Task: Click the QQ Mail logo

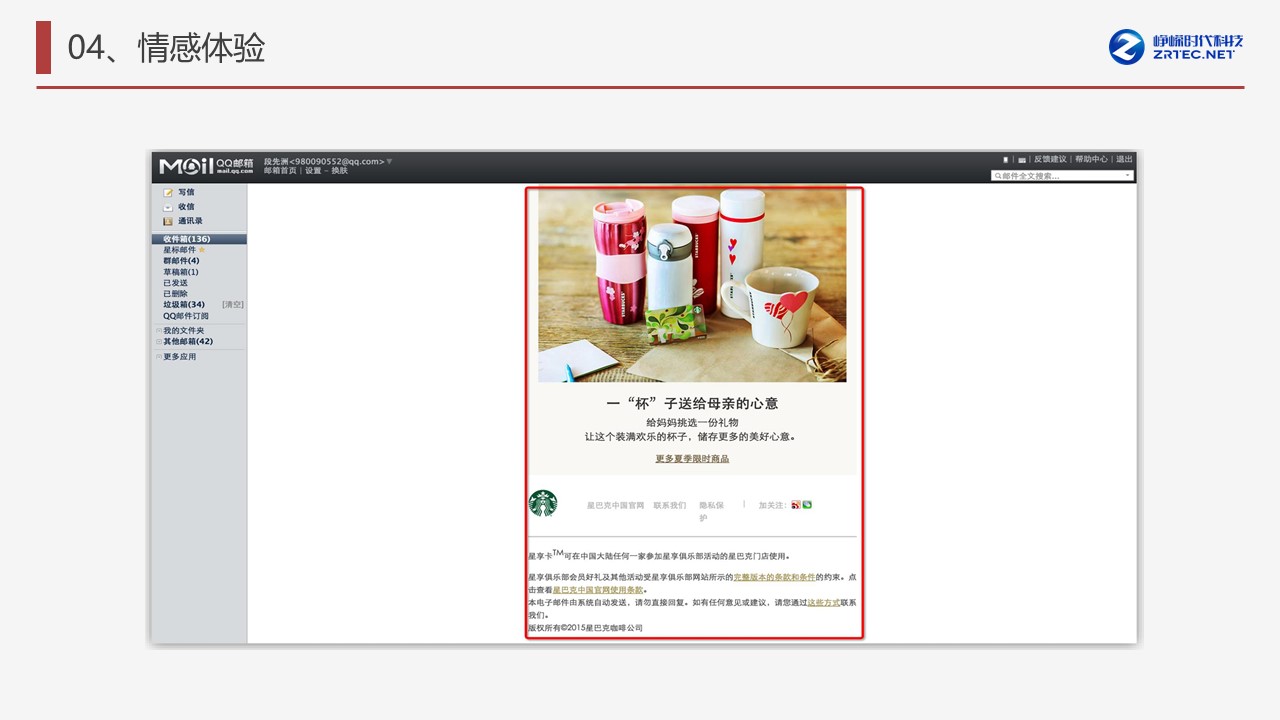Action: 206,166
